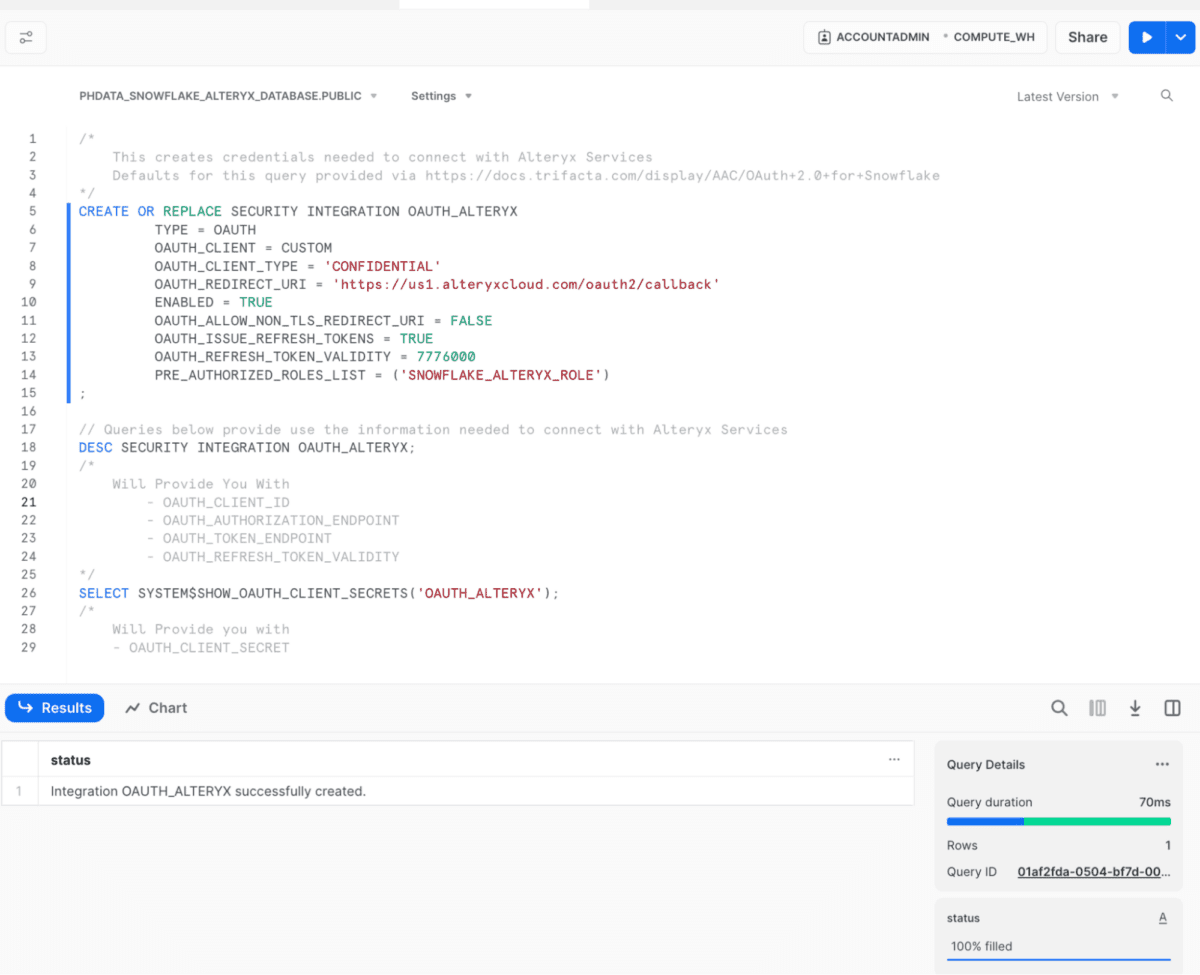The image size is (1200, 975).
Task: Open the Query ID link 01af2fda-0504-bf7d-00
Action: 1092,871
